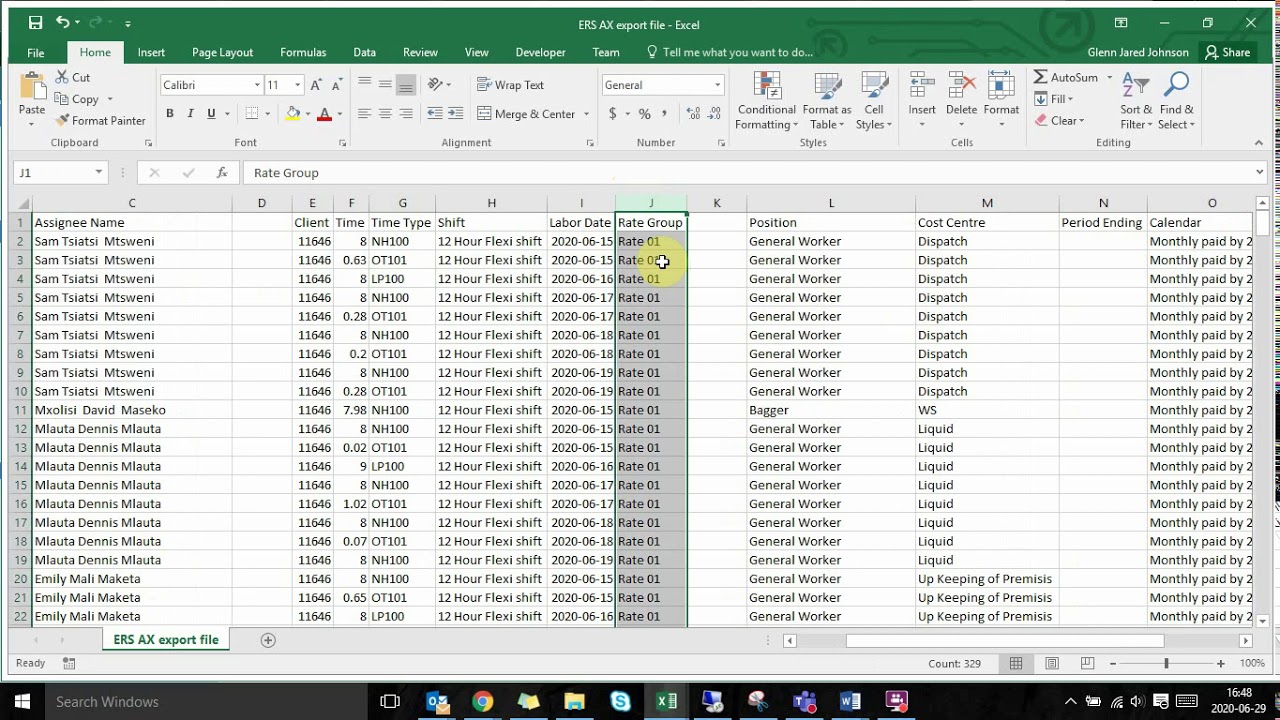This screenshot has height=720, width=1280.
Task: Open Sort & Filter menu
Action: [x=1136, y=101]
